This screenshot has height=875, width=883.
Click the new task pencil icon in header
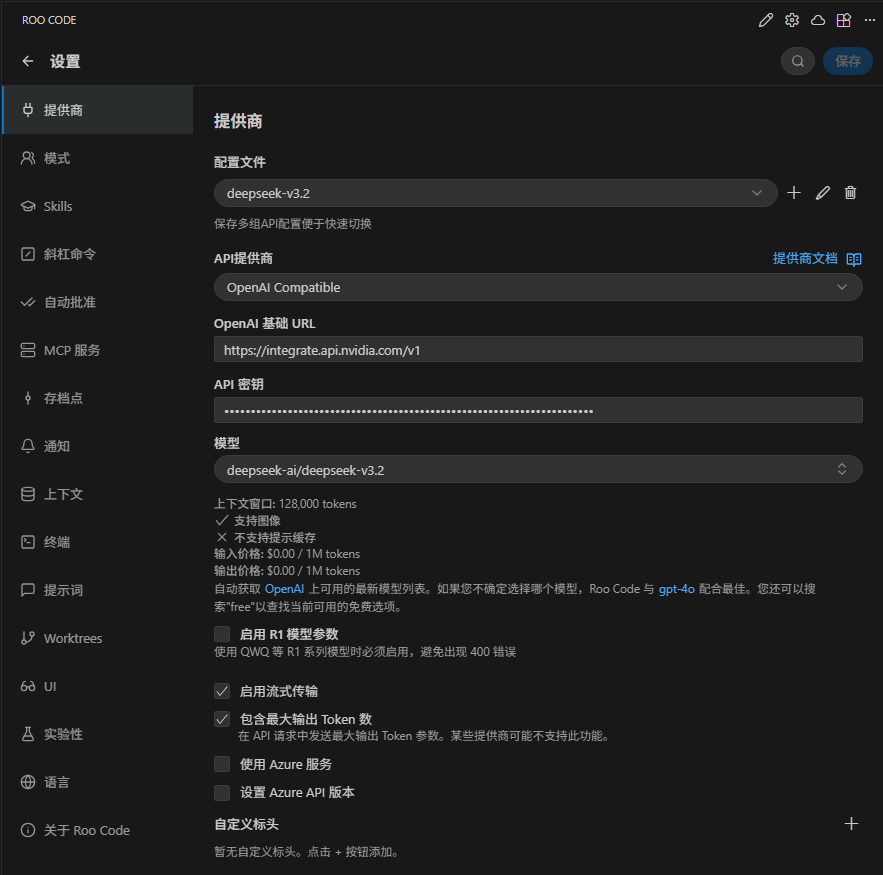point(765,20)
